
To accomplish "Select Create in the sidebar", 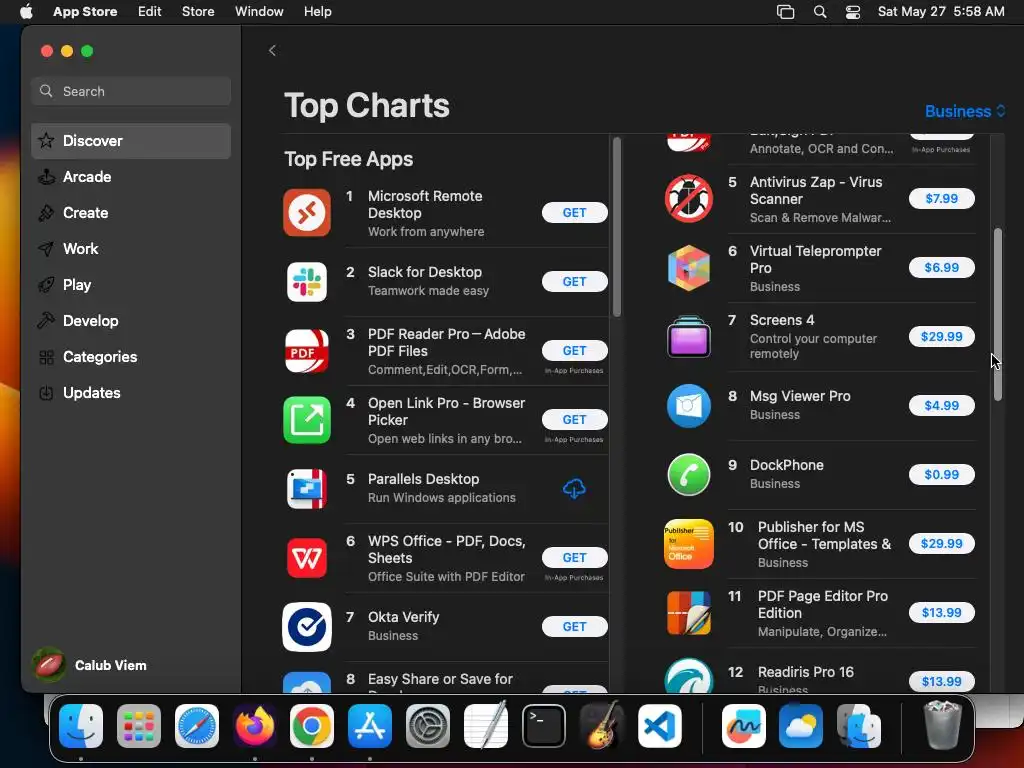I will [x=131, y=213].
